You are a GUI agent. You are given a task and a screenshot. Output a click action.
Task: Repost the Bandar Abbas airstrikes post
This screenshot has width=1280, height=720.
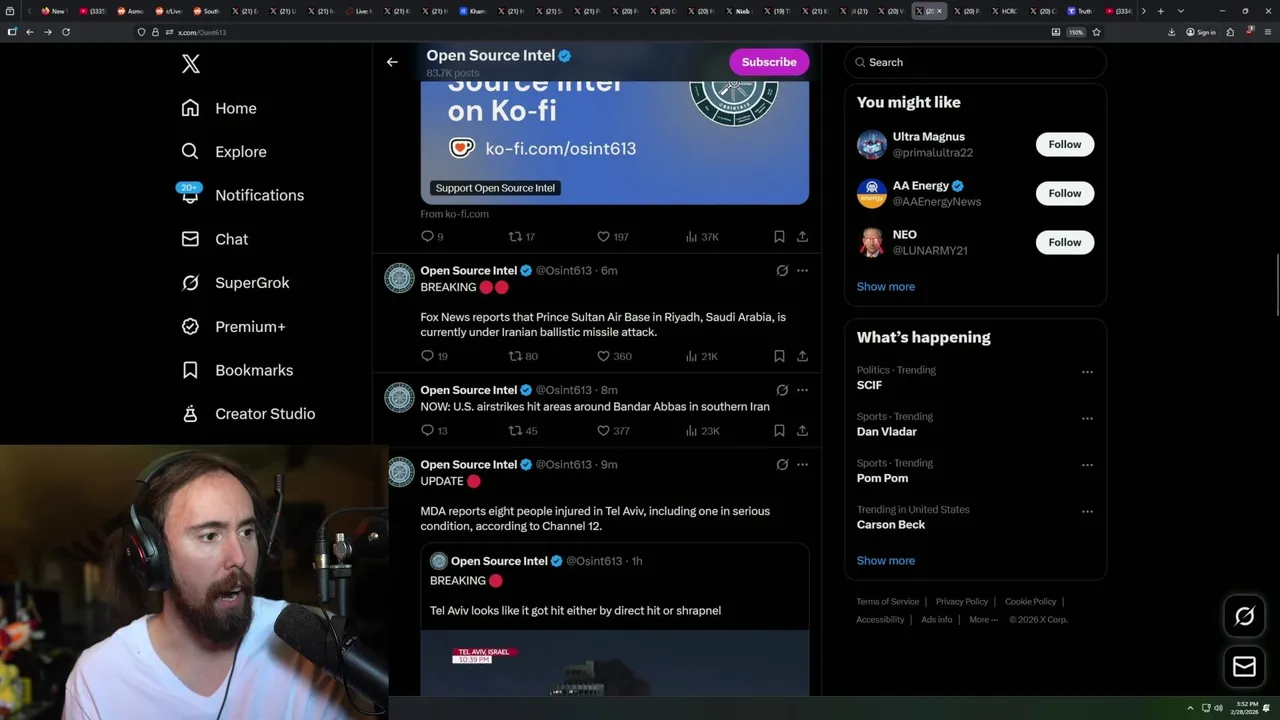(x=523, y=431)
